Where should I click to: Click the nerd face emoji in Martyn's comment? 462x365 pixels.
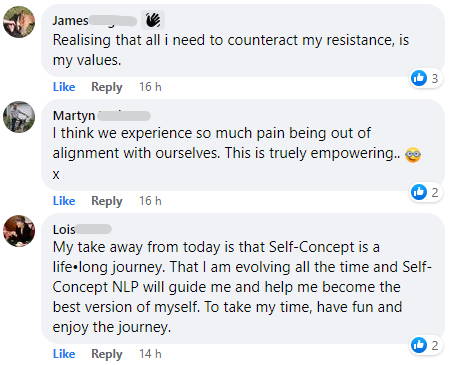pyautogui.click(x=413, y=155)
